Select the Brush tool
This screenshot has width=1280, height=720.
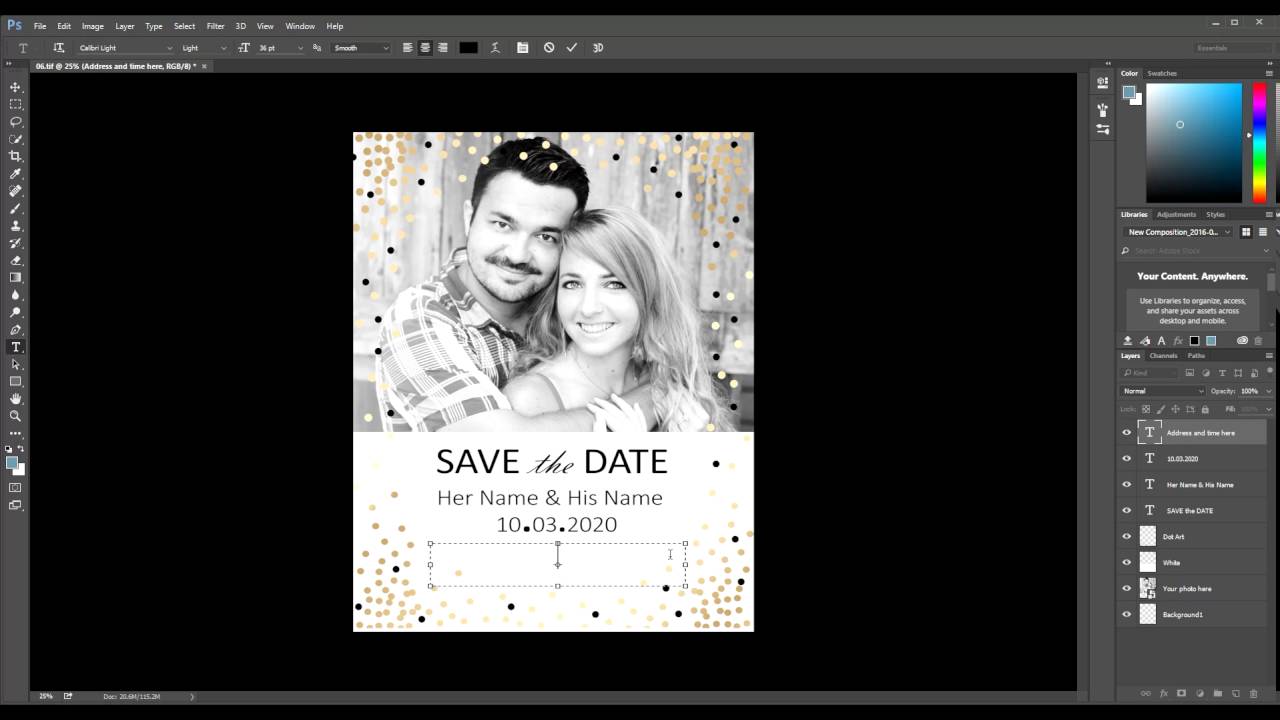pos(15,208)
